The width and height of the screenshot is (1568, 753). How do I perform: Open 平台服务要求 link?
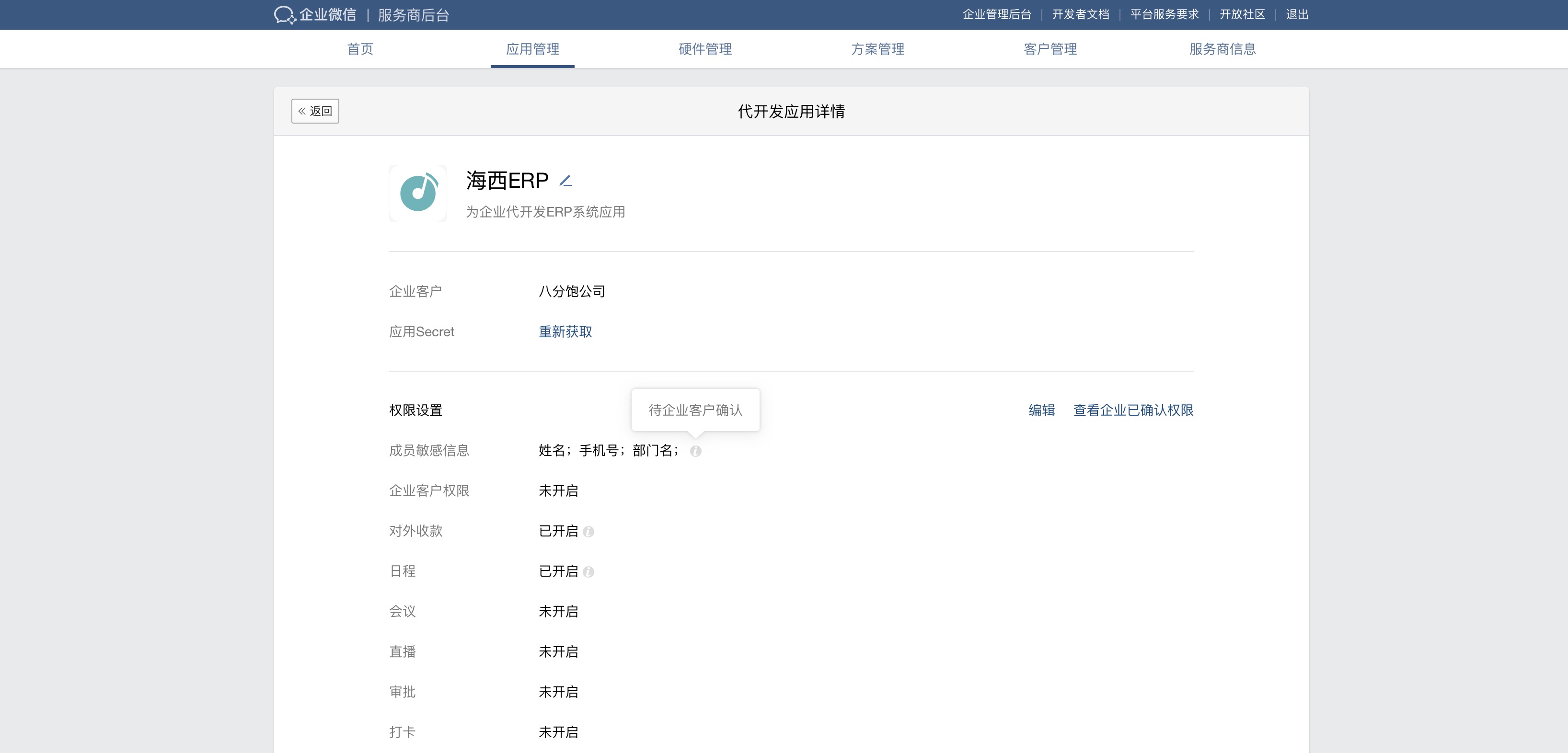1164,14
